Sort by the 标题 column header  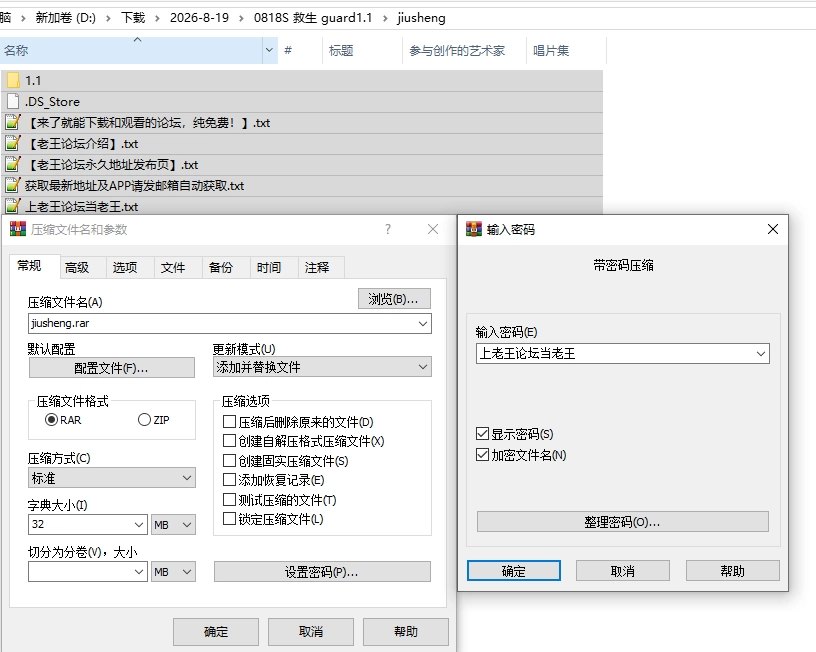(x=362, y=50)
